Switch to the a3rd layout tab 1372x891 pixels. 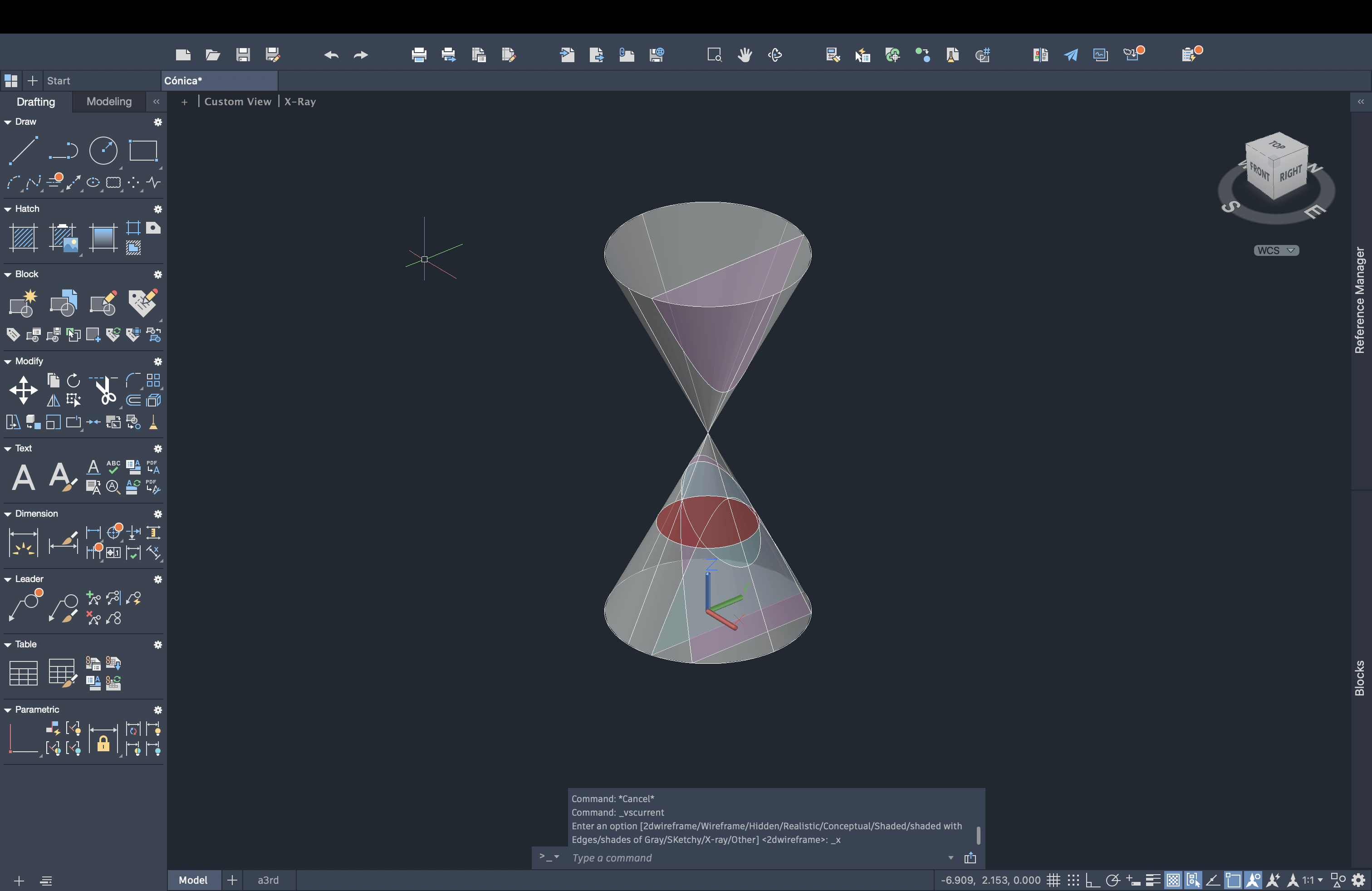(x=268, y=880)
